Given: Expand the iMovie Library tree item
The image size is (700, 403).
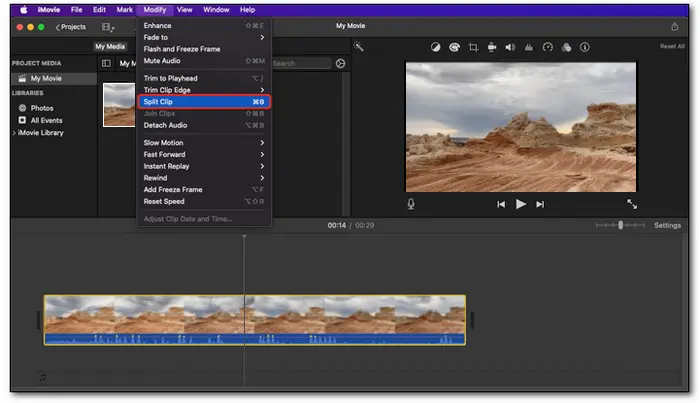Looking at the screenshot, I should [x=14, y=132].
